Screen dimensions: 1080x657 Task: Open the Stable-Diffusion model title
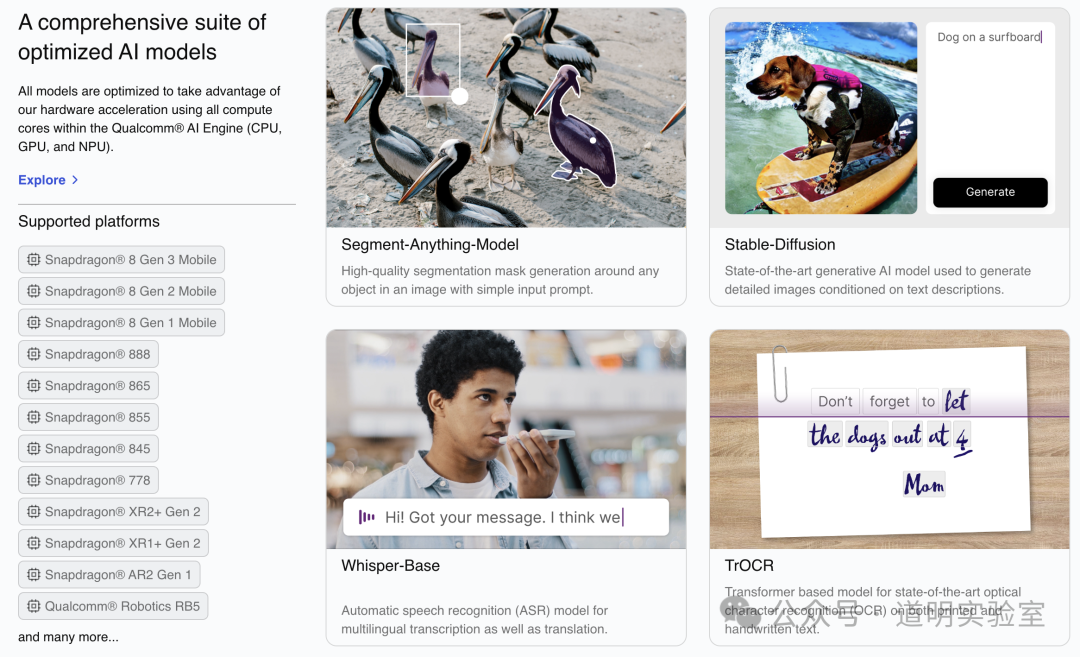point(780,244)
